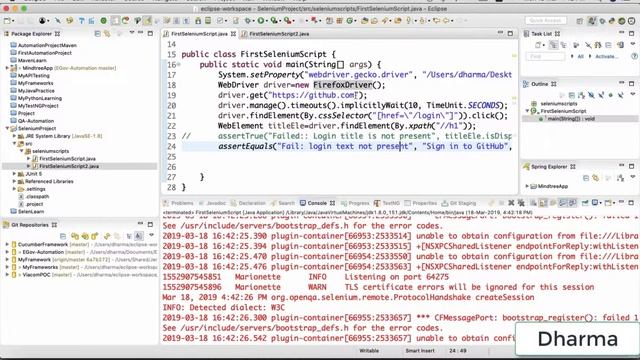Expand Referenced Libraries node
This screenshot has width=640, height=360.
[x=14, y=181]
